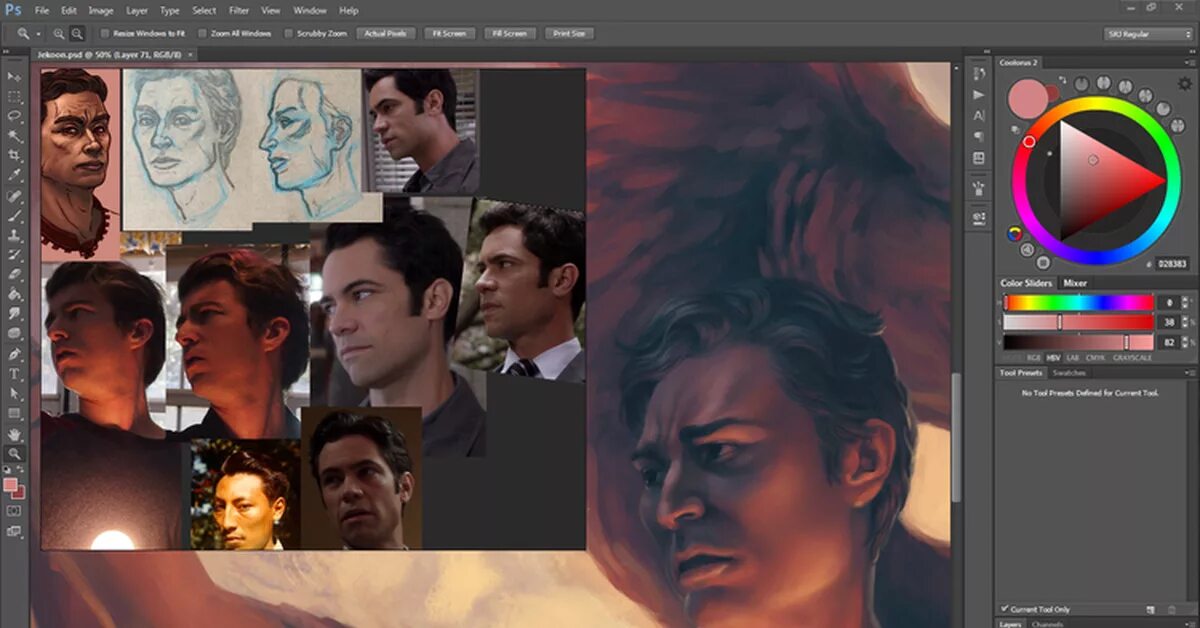Select the Paint Bucket tool
1200x628 pixels.
click(x=14, y=294)
